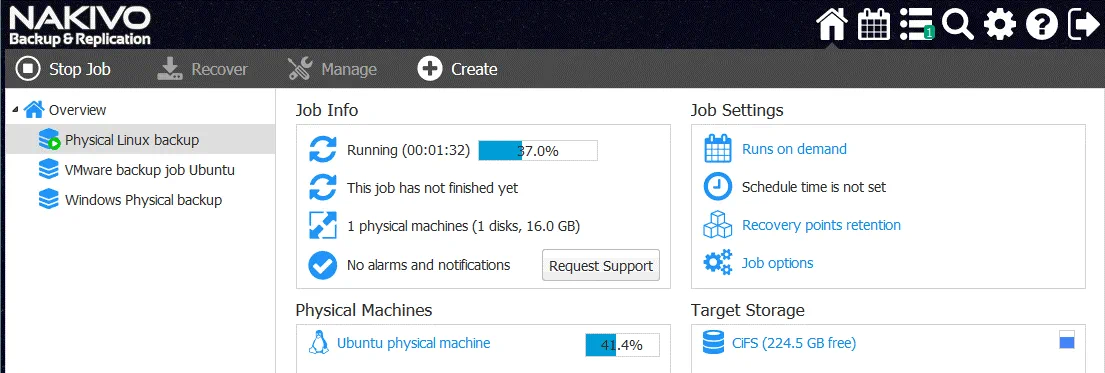Viewport: 1105px width, 373px height.
Task: Open the Job options link
Action: [777, 263]
